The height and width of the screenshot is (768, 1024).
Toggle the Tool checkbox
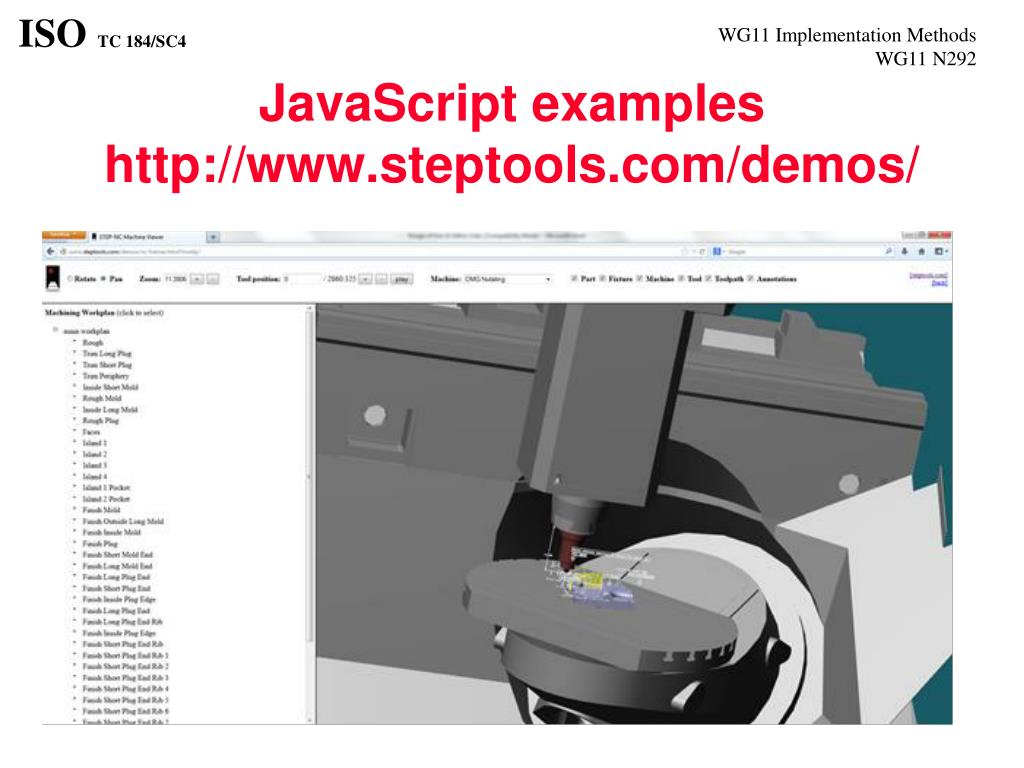click(681, 279)
